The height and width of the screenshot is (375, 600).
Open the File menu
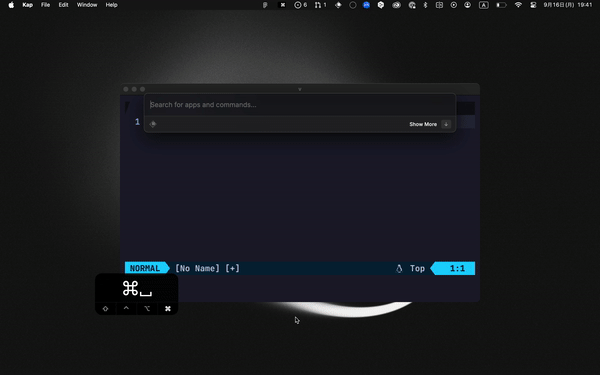click(46, 5)
